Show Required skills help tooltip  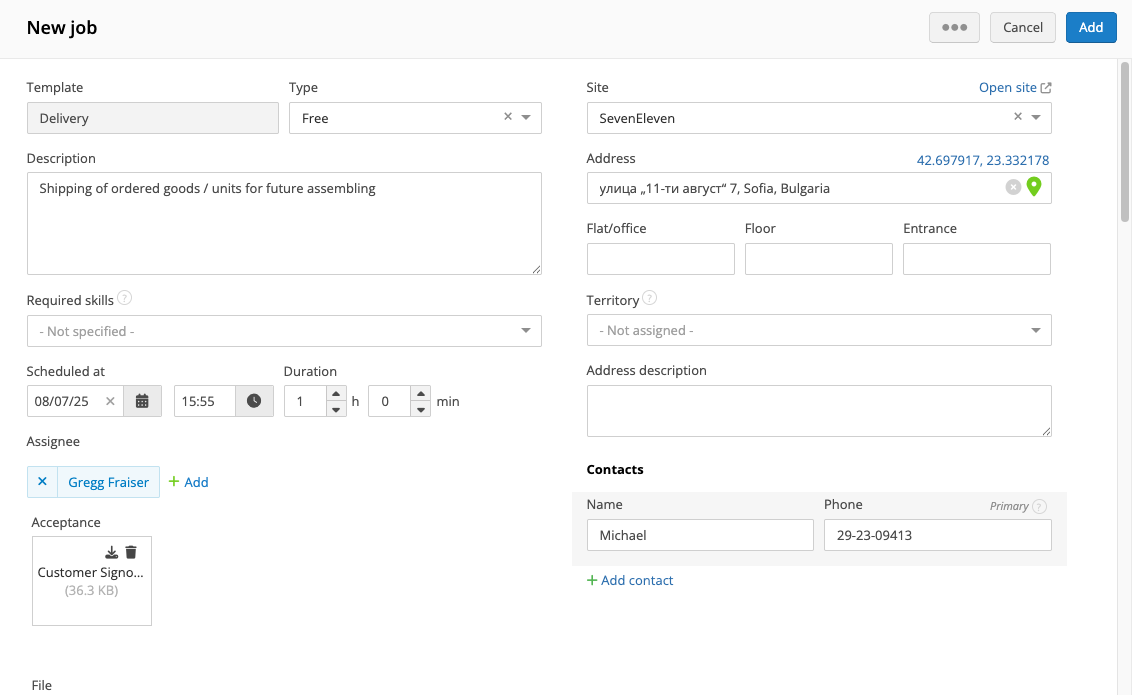pos(125,298)
